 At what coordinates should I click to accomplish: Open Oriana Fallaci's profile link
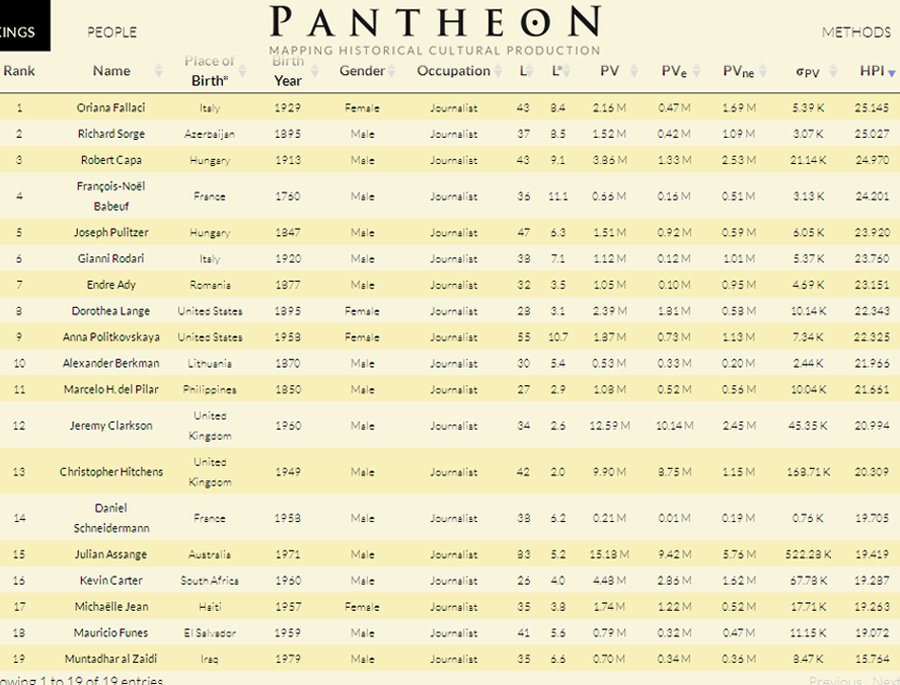point(111,107)
